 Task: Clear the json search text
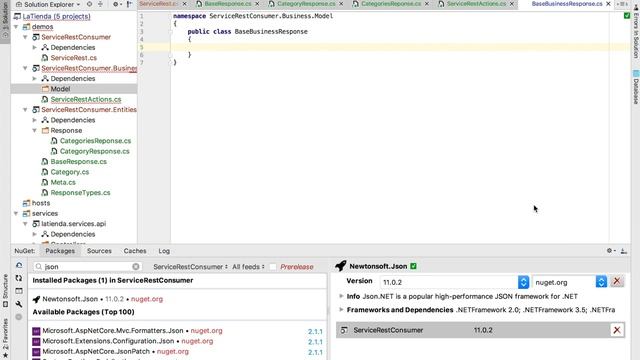tap(136, 267)
